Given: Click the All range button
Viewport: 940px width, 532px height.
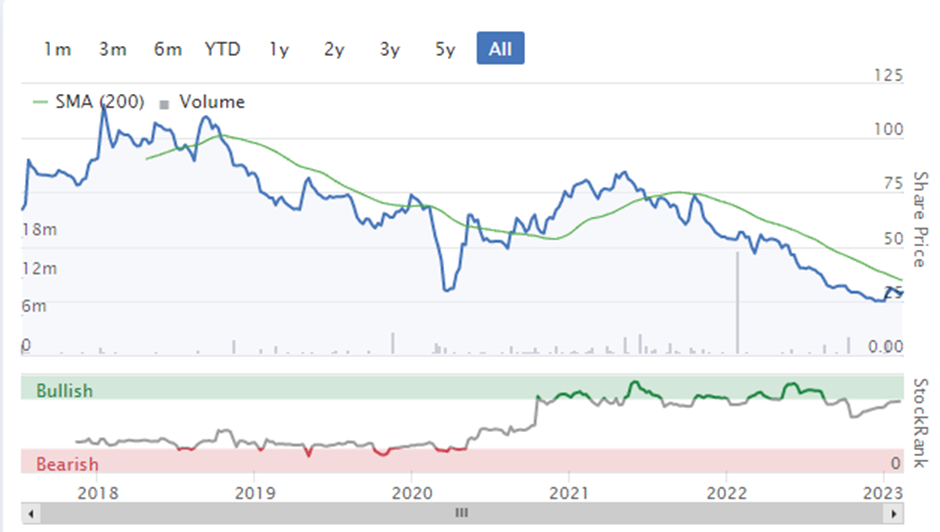Looking at the screenshot, I should click(x=501, y=48).
